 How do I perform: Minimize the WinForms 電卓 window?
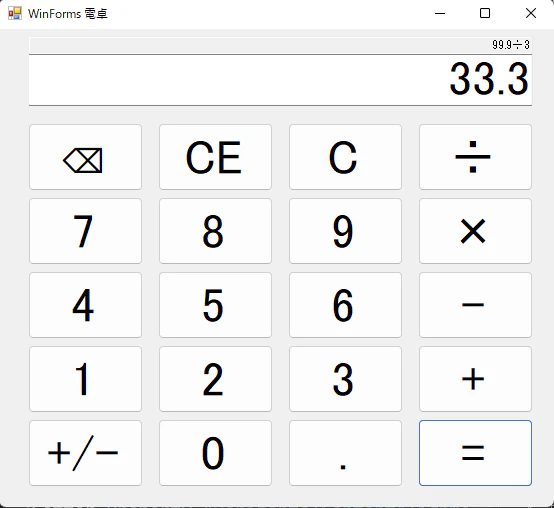pos(440,13)
